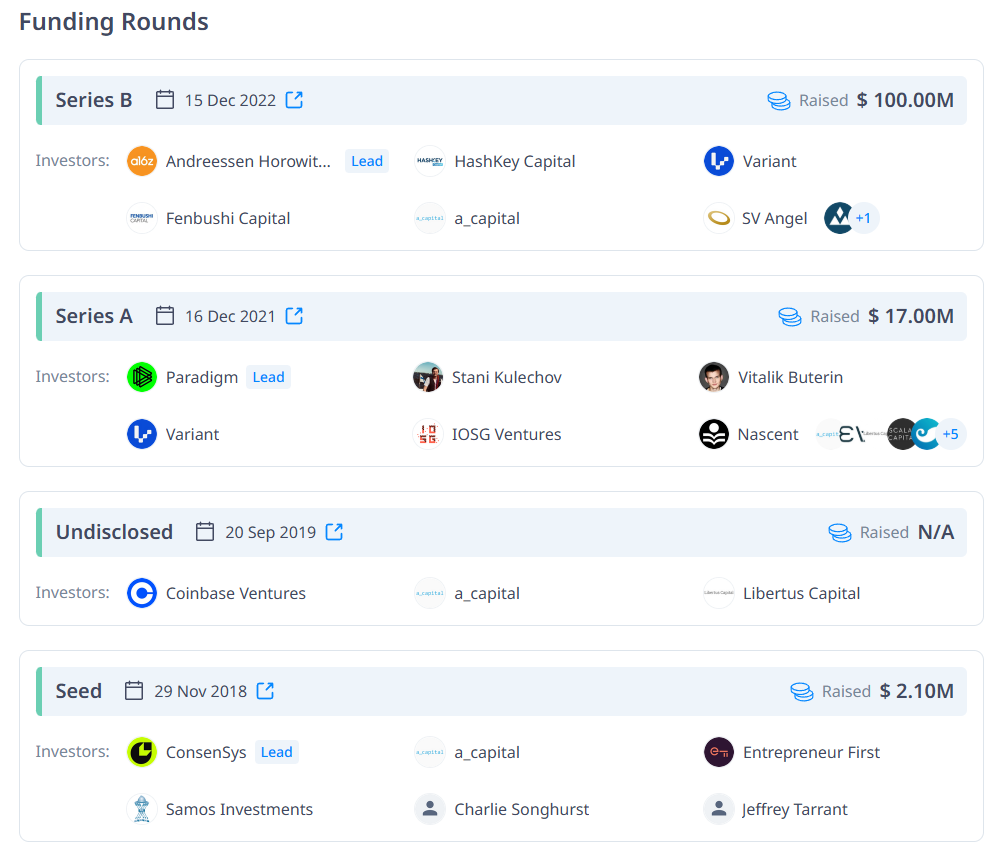
Task: Click the Coinbase Ventures logo
Action: pos(142,593)
